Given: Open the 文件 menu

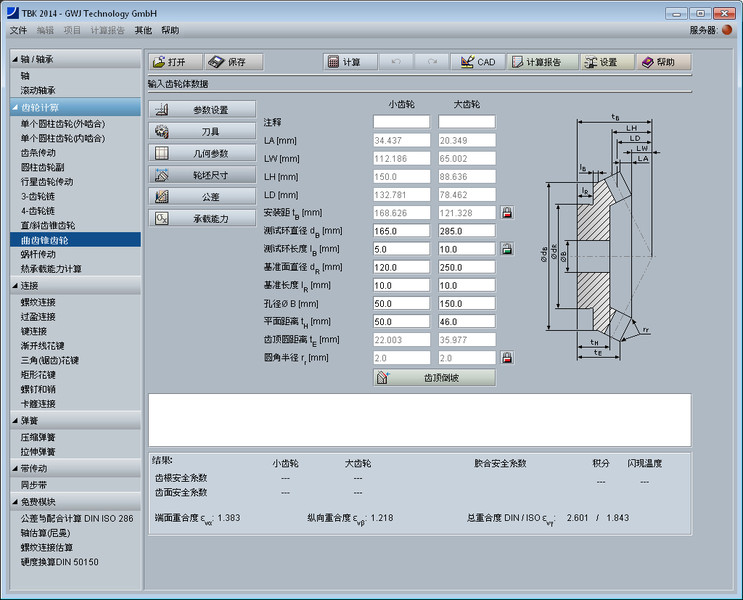Looking at the screenshot, I should point(18,31).
